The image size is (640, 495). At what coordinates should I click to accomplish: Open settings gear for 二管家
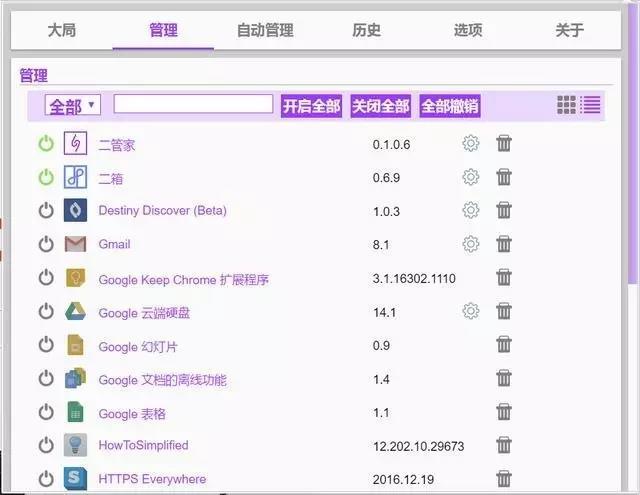click(471, 143)
